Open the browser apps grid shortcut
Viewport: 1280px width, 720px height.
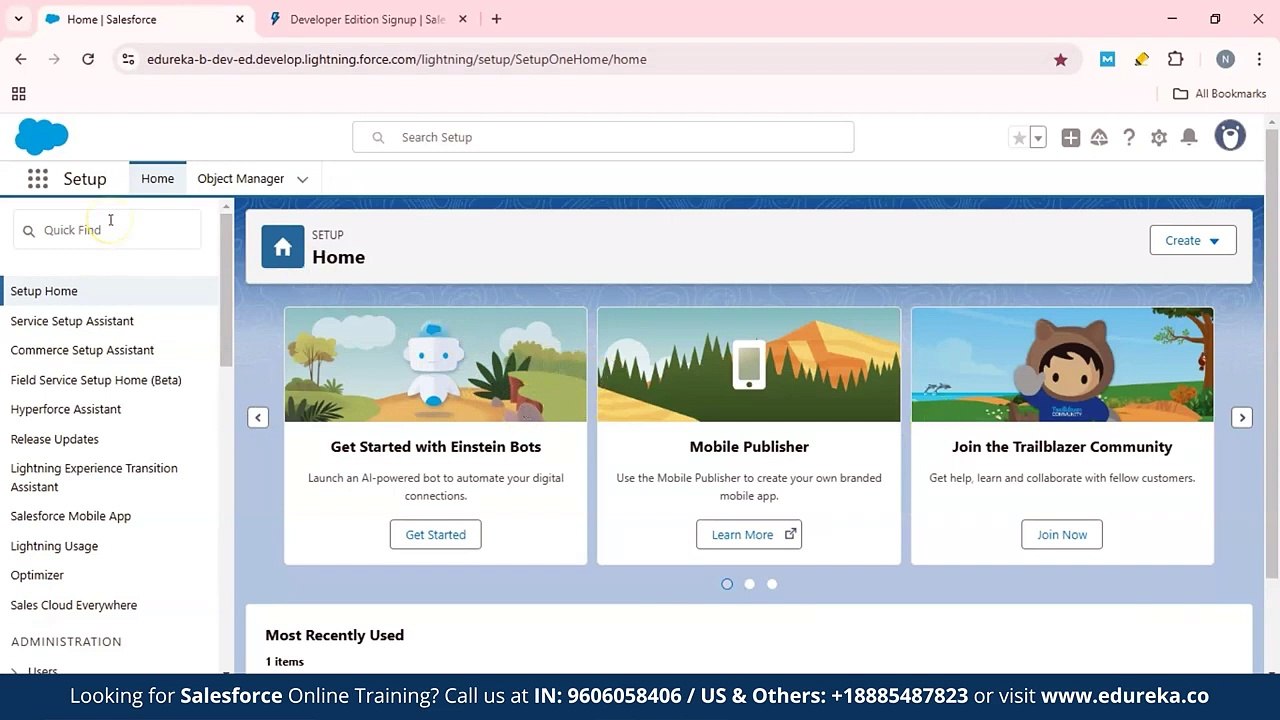tap(18, 94)
